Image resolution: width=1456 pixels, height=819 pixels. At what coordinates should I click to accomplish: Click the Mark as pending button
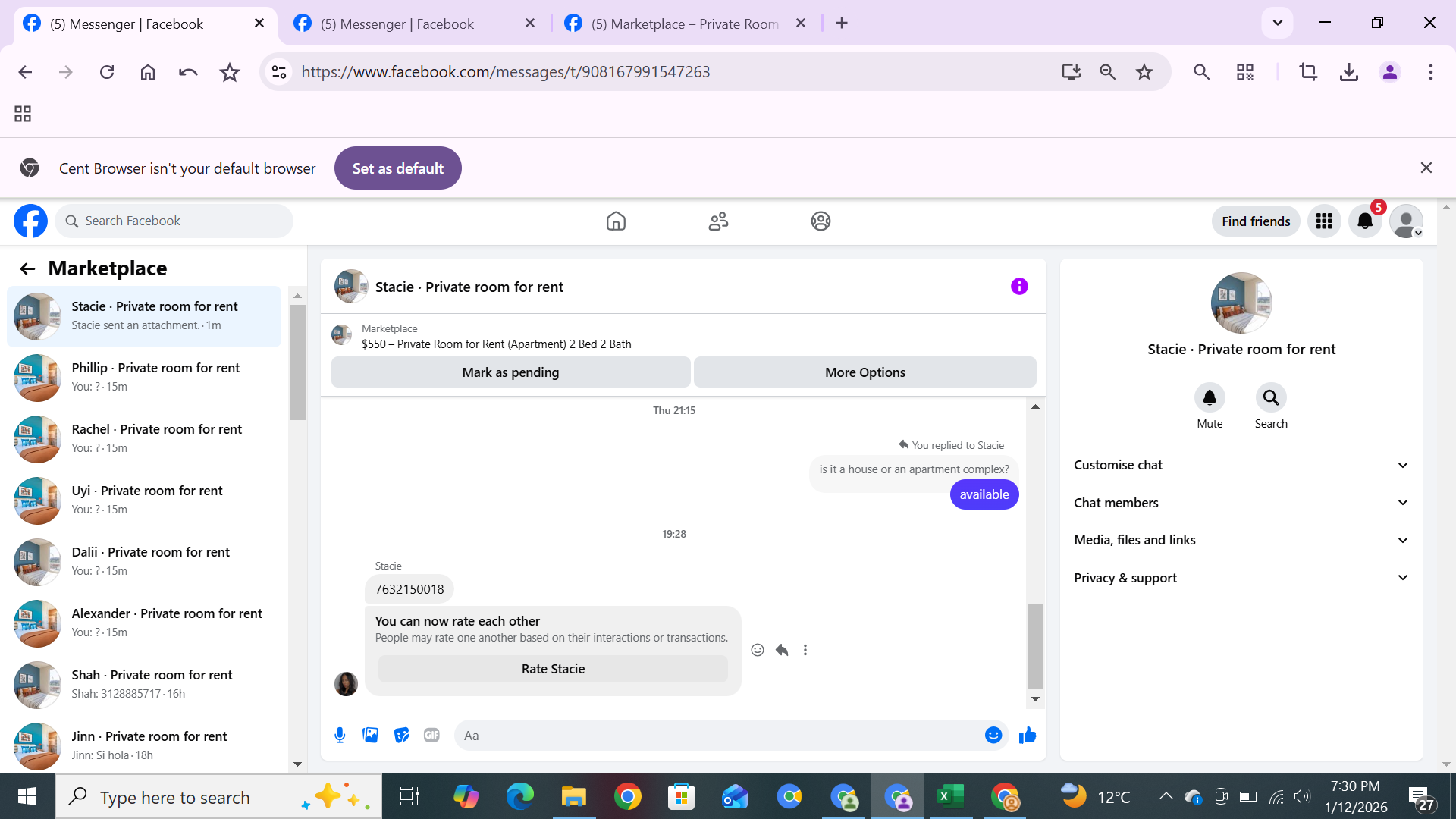(510, 372)
